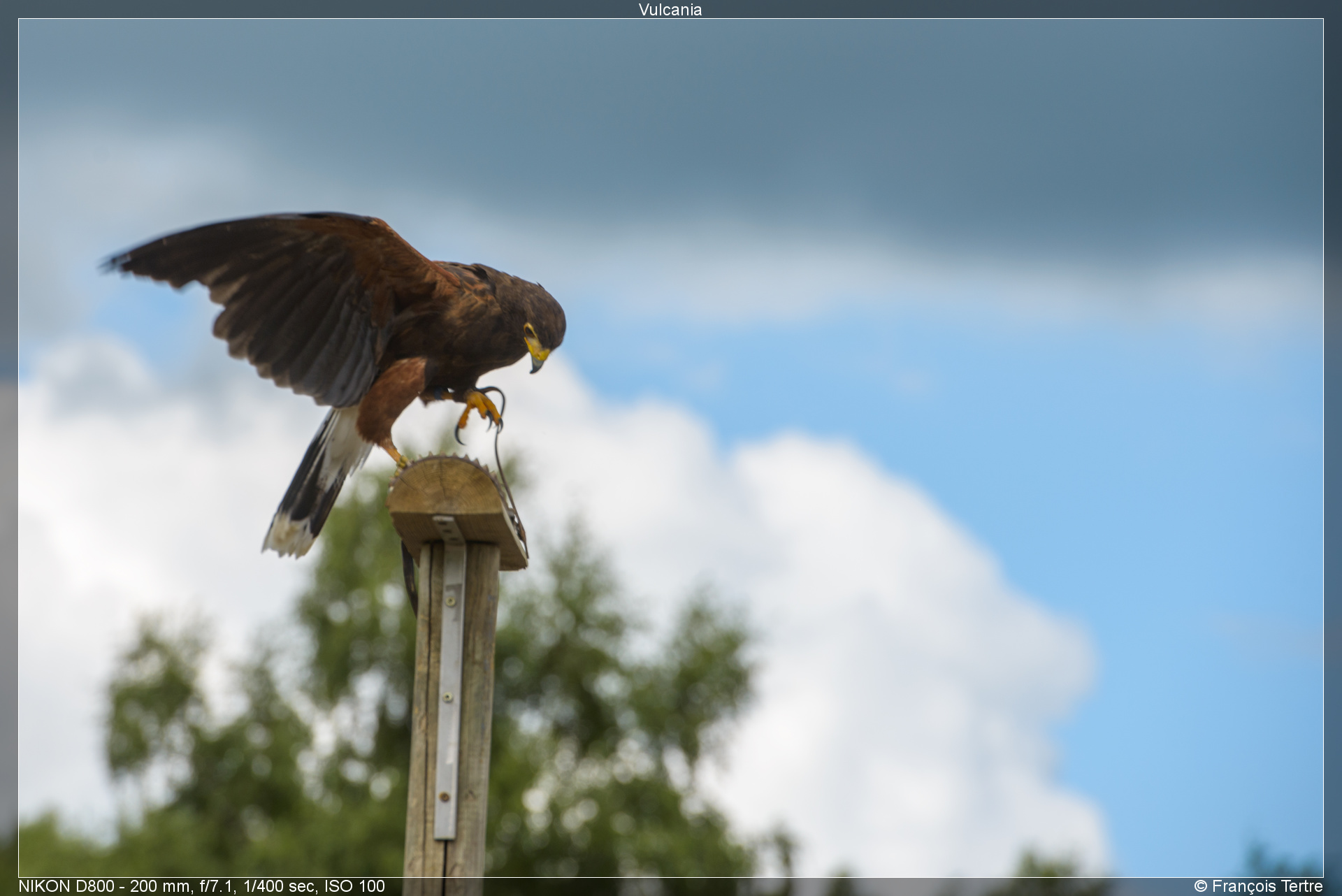
Task: Click the '© François Tertre' copyright text
Action: 1258,886
